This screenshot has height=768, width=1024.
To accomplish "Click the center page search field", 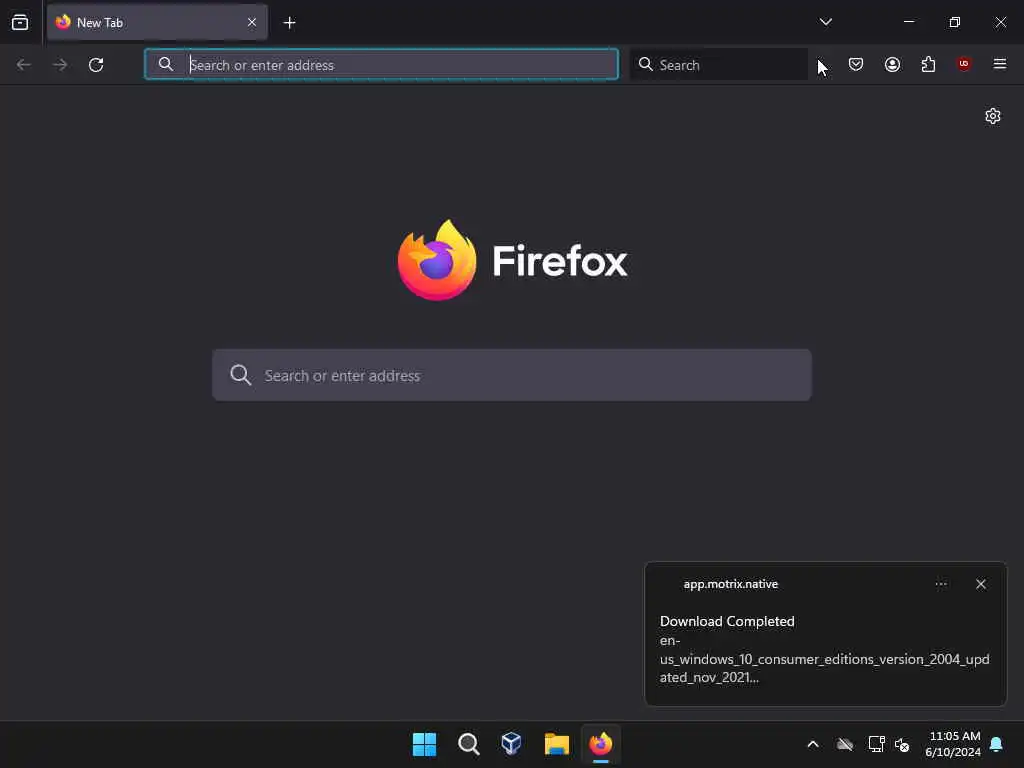I will 512,375.
